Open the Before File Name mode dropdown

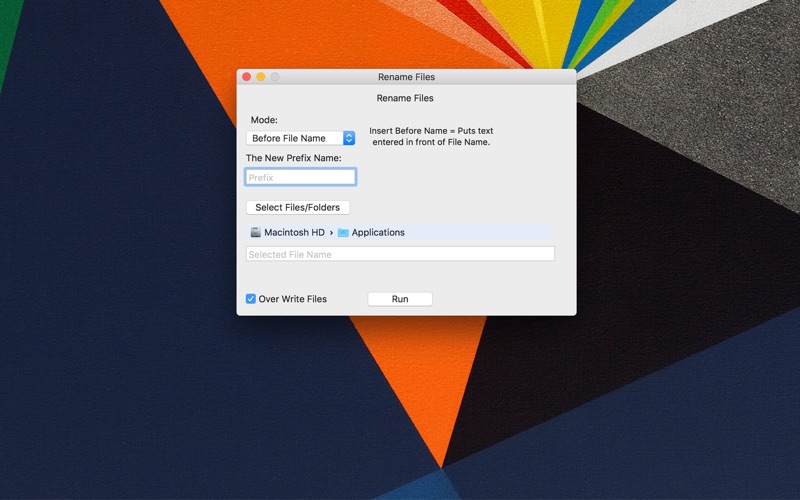pos(301,138)
